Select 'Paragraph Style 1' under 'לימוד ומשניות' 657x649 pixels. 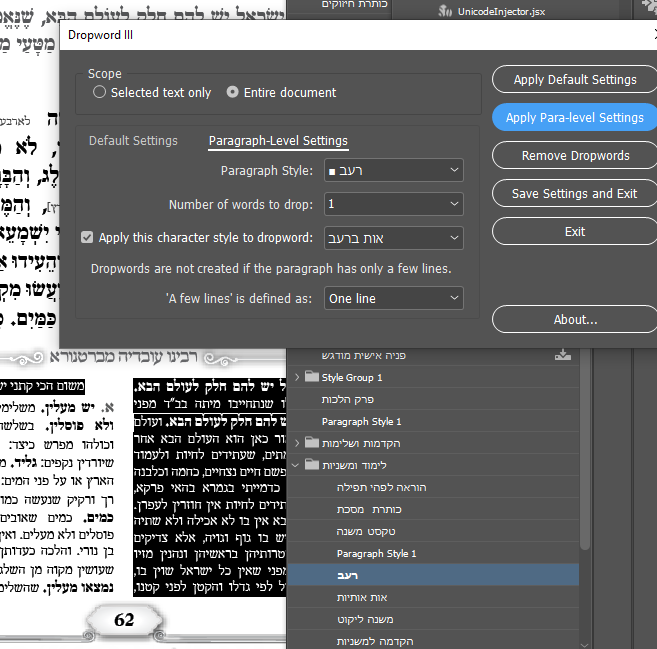(433, 553)
